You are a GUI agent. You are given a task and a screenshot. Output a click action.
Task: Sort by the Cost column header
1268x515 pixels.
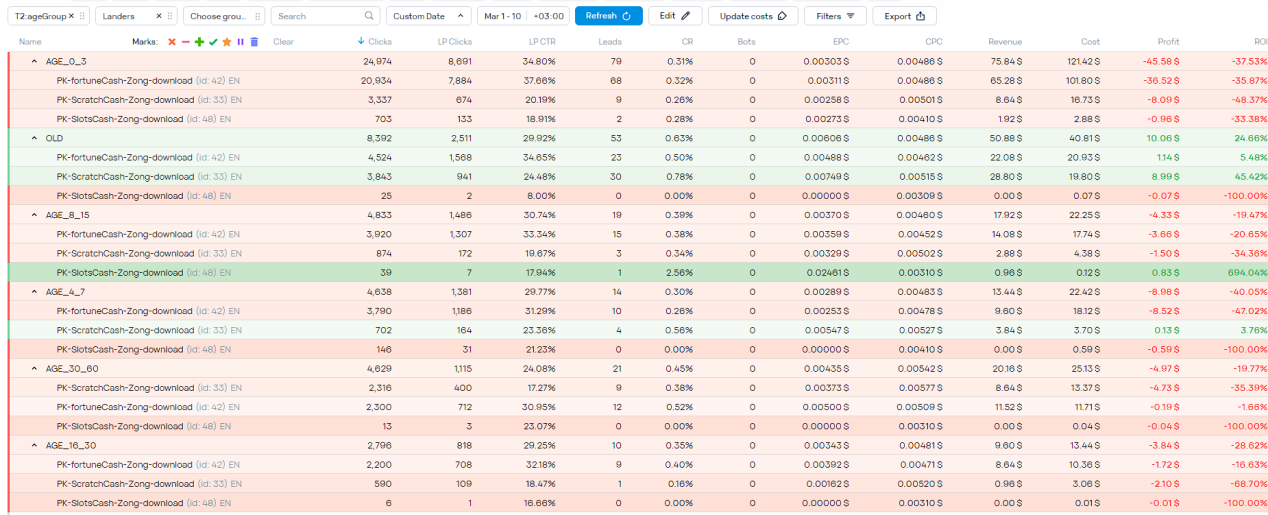pyautogui.click(x=1090, y=42)
